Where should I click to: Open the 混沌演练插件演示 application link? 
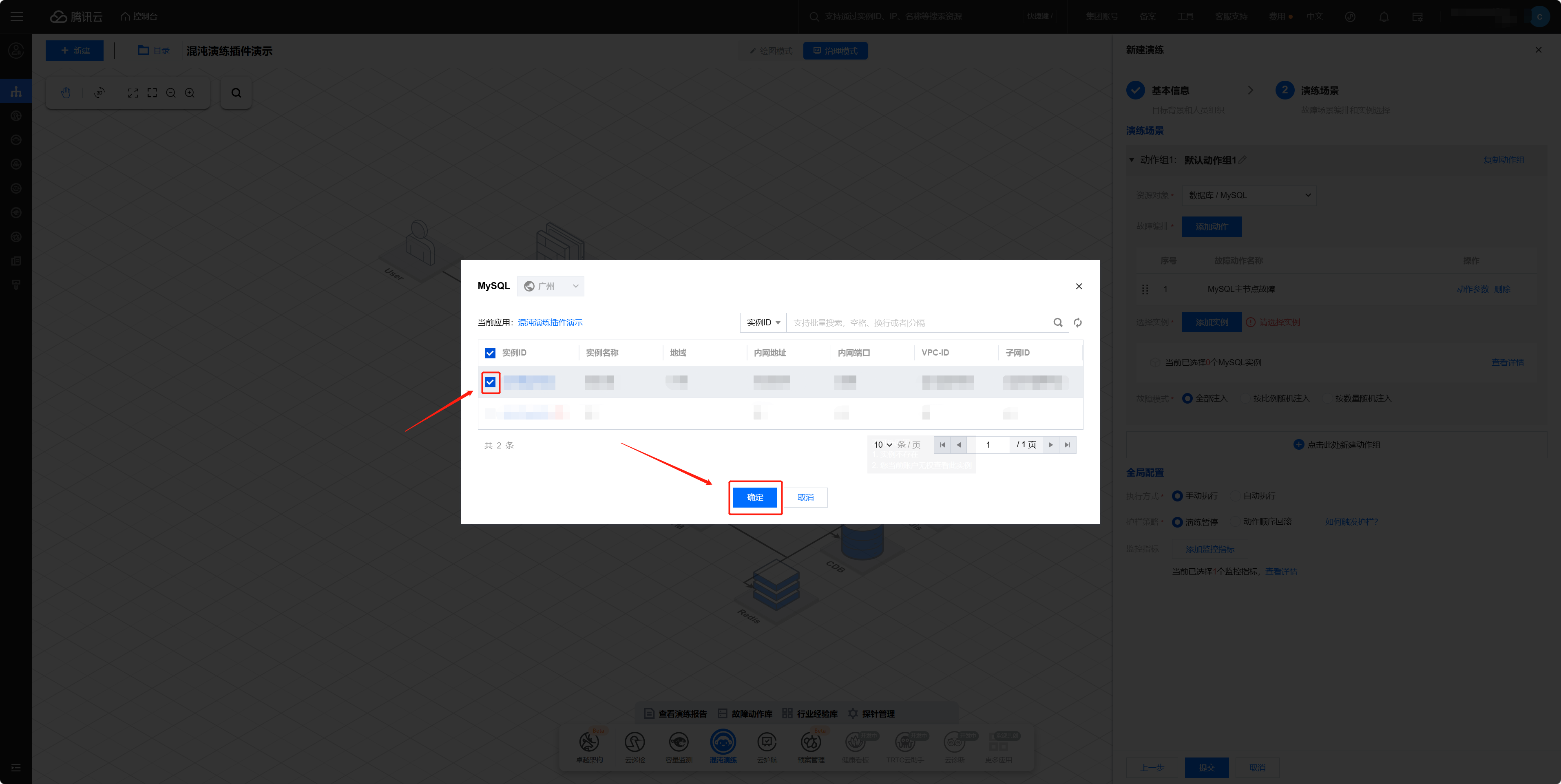pos(550,322)
